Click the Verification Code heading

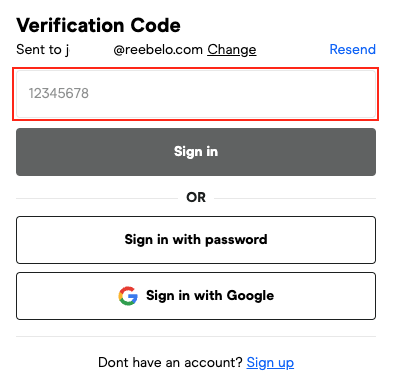point(99,25)
